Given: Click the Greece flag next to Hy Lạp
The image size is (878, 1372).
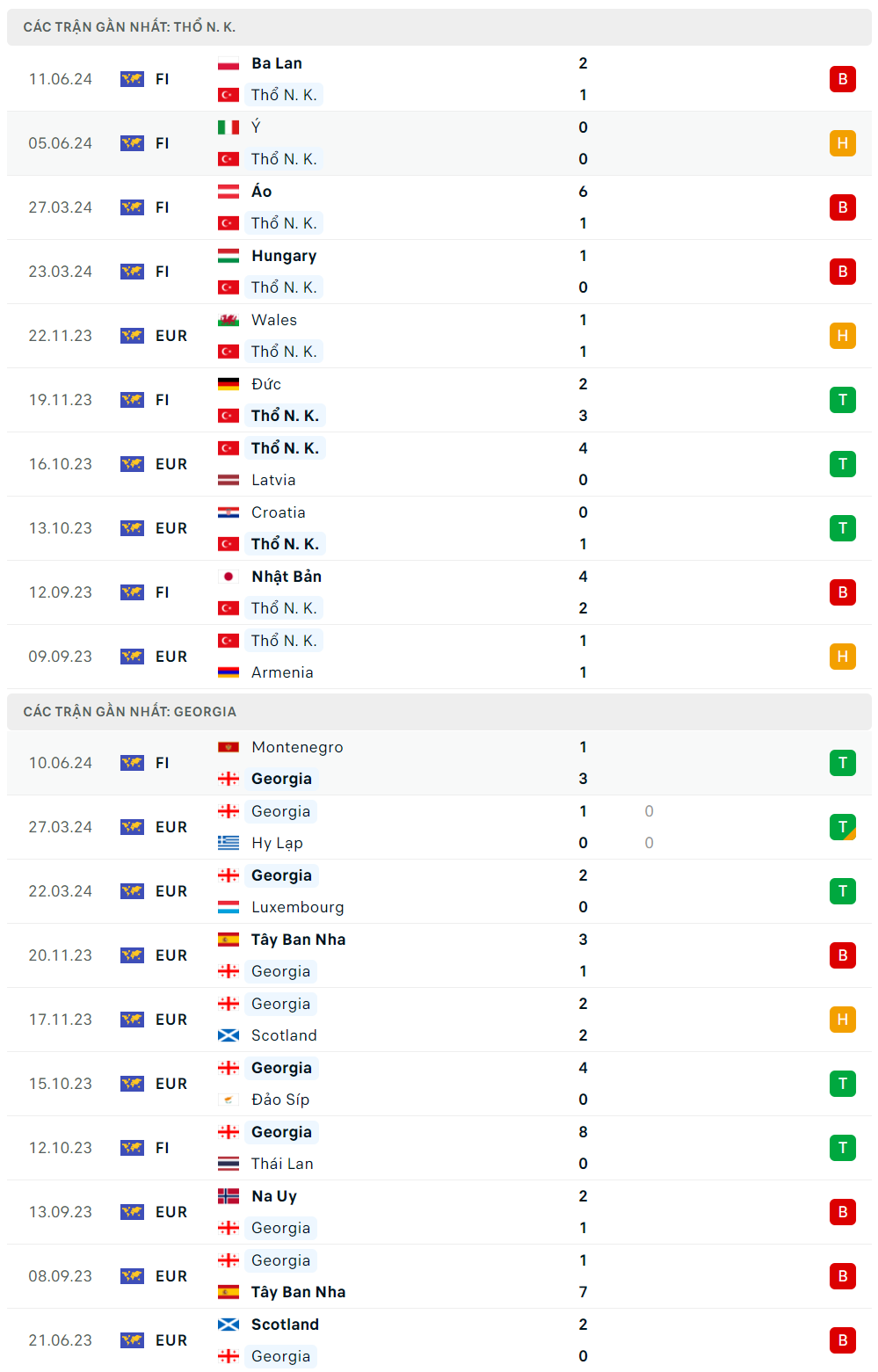Looking at the screenshot, I should tap(229, 843).
